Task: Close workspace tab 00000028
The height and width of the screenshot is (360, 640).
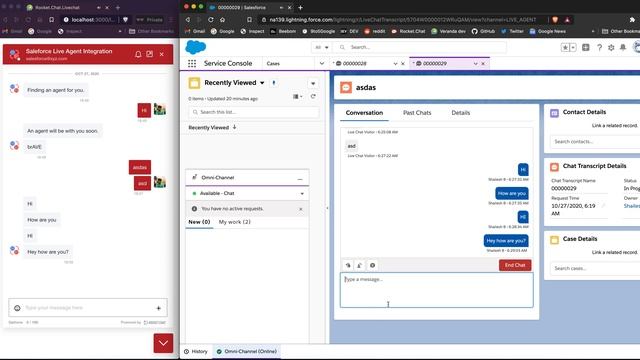Action: [x=403, y=64]
